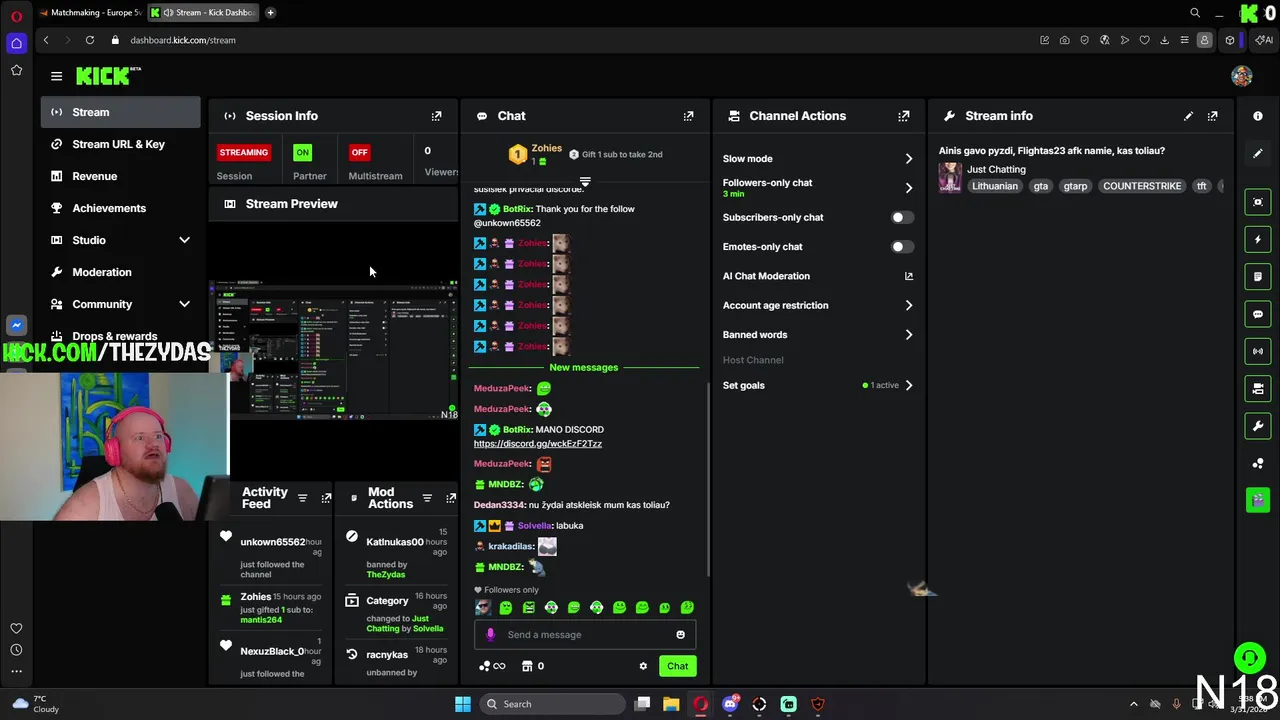
Task: Open File Explorer from taskbar
Action: 671,704
